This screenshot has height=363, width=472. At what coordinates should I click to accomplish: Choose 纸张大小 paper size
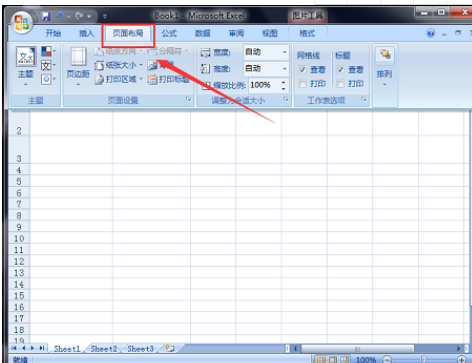pos(118,65)
